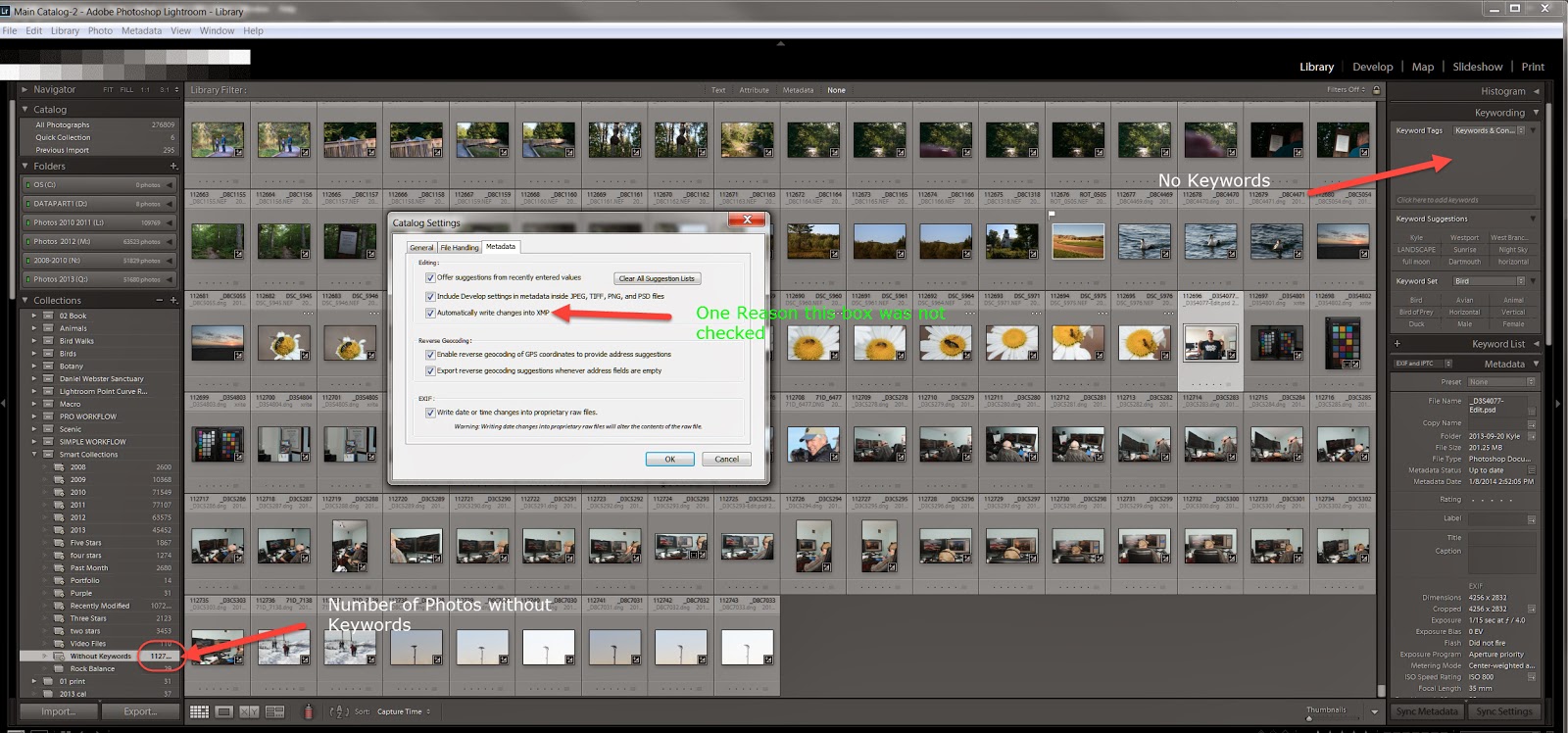Click the Sync Metadata button
1568x733 pixels.
[1427, 711]
